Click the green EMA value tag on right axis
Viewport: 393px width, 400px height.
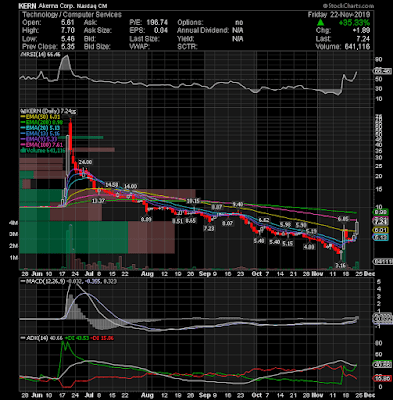(x=382, y=212)
